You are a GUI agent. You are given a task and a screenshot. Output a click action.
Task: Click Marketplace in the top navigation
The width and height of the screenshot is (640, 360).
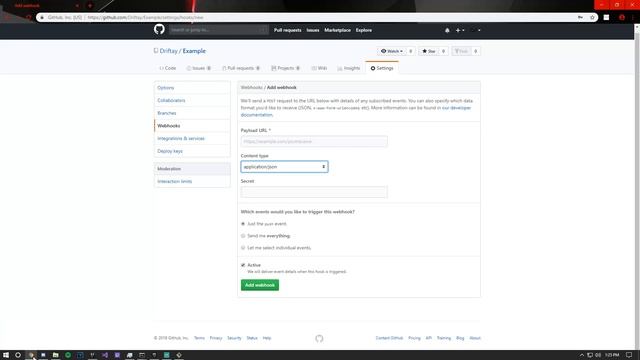point(337,30)
